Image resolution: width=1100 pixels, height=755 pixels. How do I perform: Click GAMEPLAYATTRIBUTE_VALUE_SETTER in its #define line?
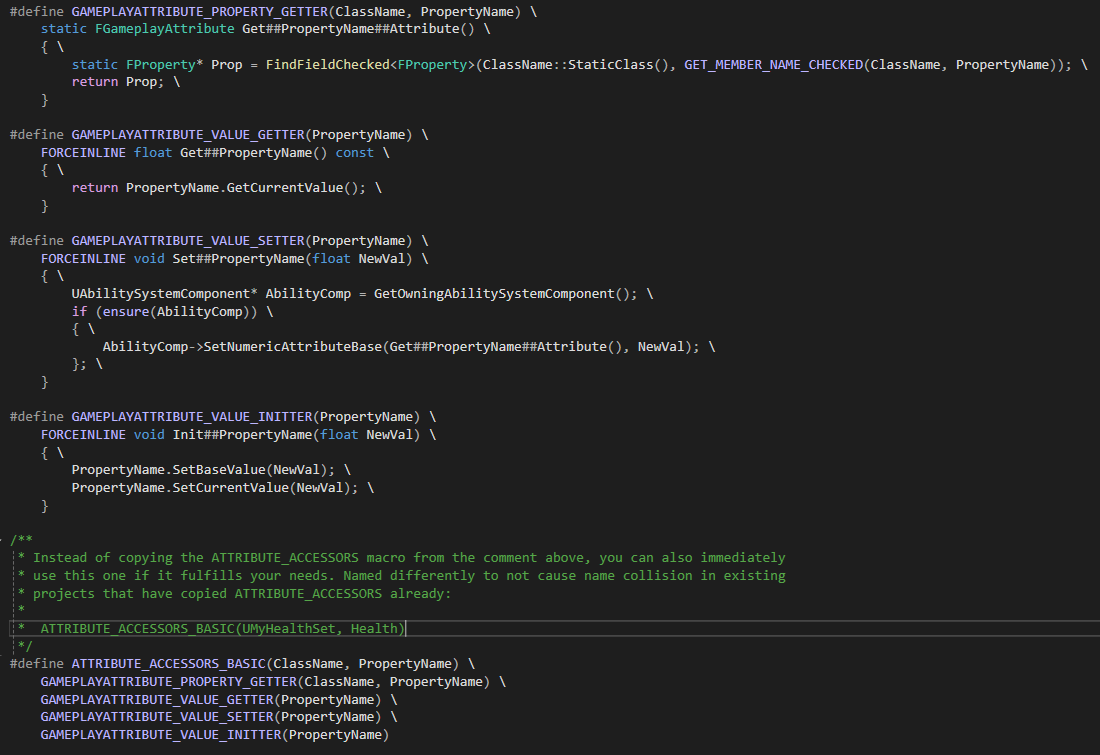[188, 241]
